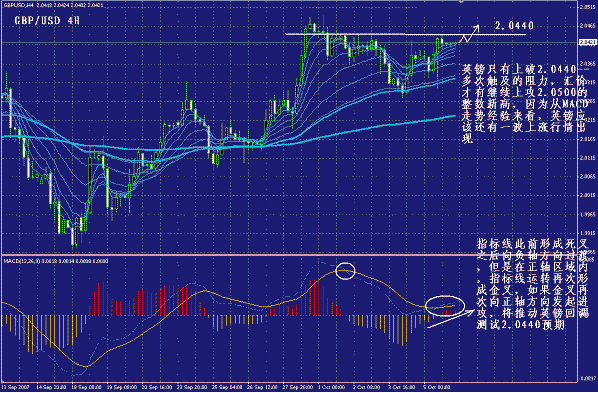Select the highlighted current price tag 2.0421
Screen dimensions: 598x393
click(x=588, y=42)
